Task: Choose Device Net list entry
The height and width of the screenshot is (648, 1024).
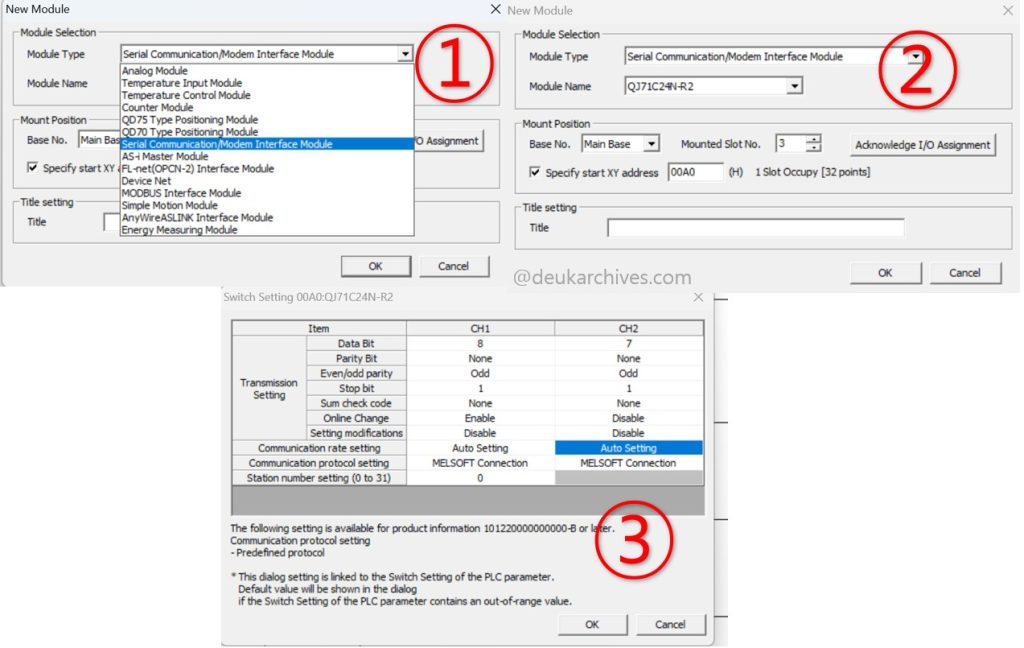Action: [x=267, y=181]
